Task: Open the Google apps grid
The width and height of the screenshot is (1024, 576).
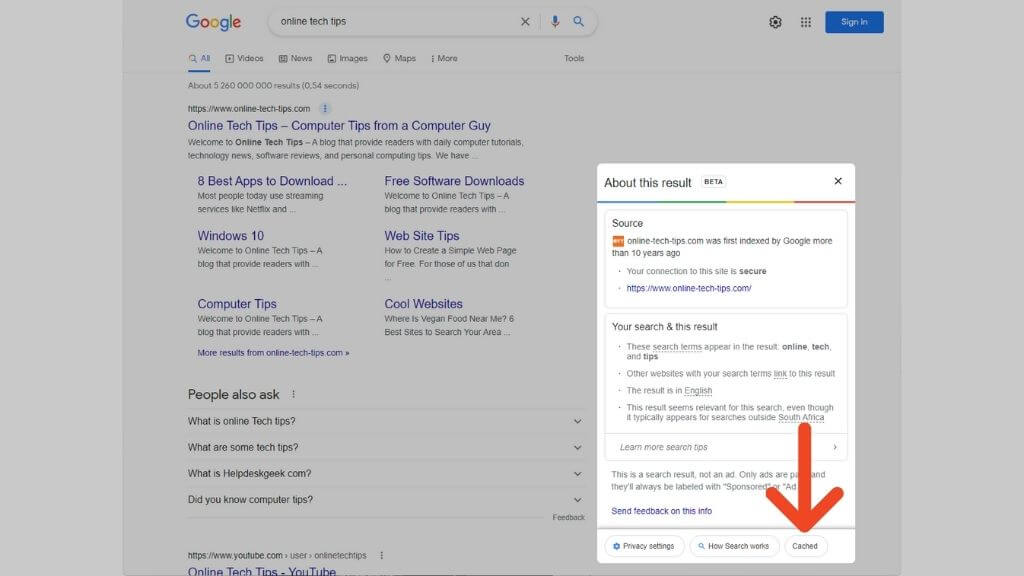Action: click(806, 22)
